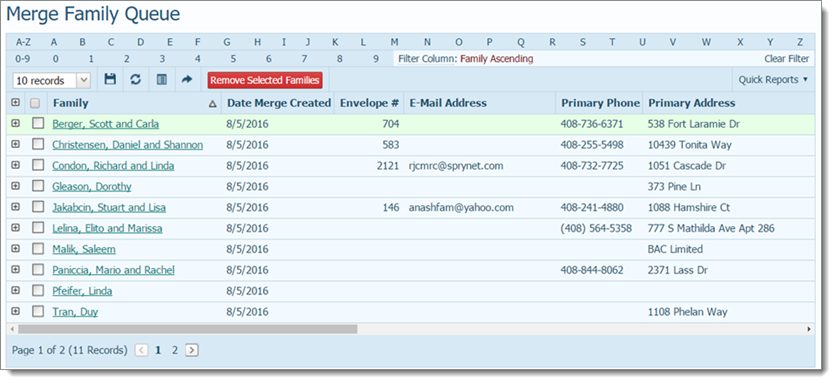Click the Family column sort triangle

point(212,104)
